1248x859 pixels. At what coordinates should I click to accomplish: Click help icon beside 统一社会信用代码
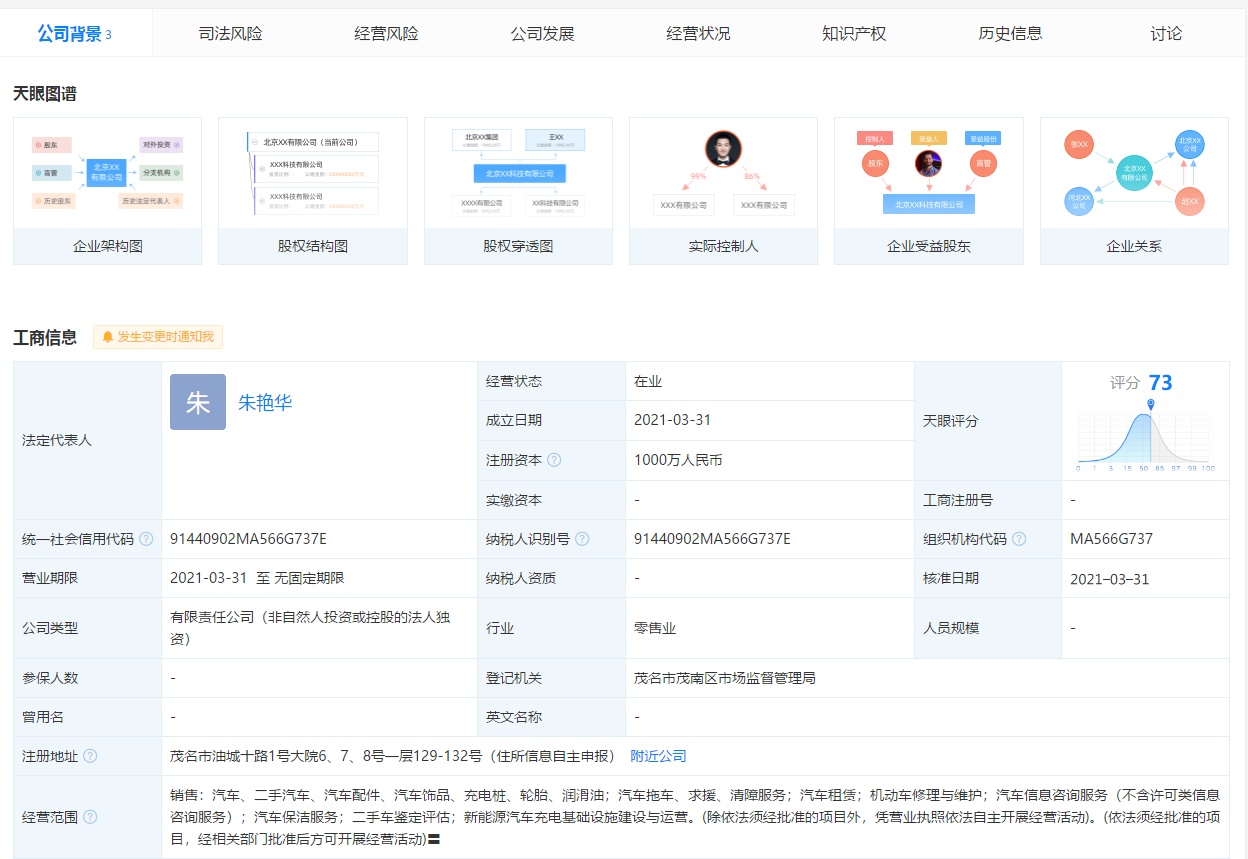(x=146, y=539)
